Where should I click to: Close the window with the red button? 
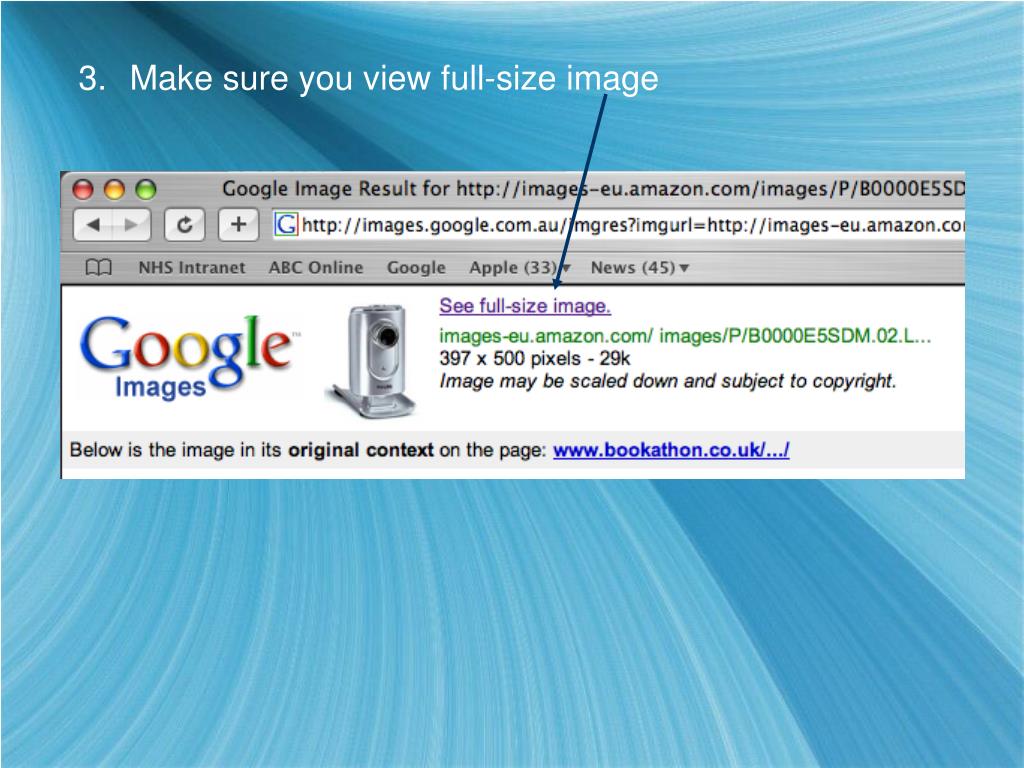[x=83, y=189]
